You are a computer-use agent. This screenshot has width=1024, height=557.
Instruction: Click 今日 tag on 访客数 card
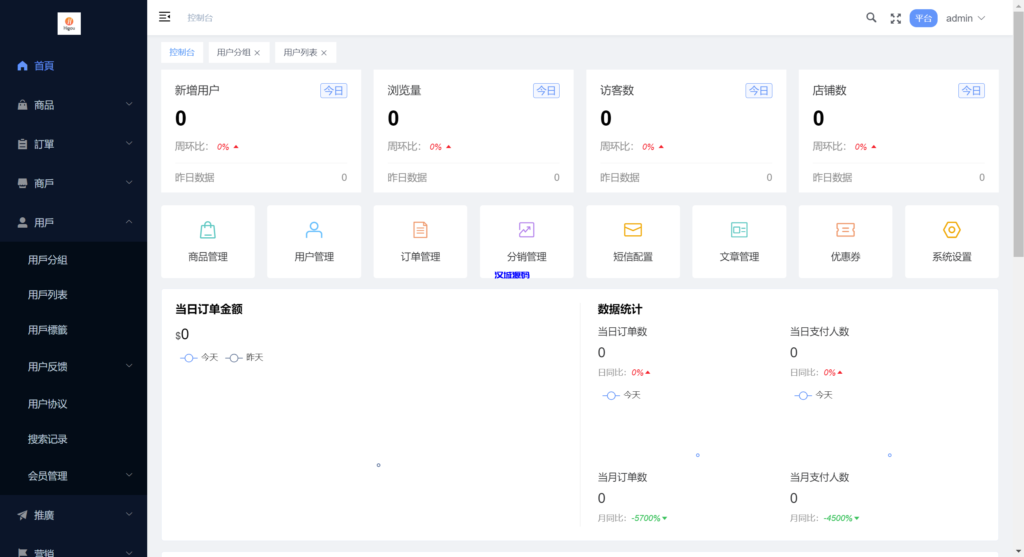pyautogui.click(x=759, y=91)
